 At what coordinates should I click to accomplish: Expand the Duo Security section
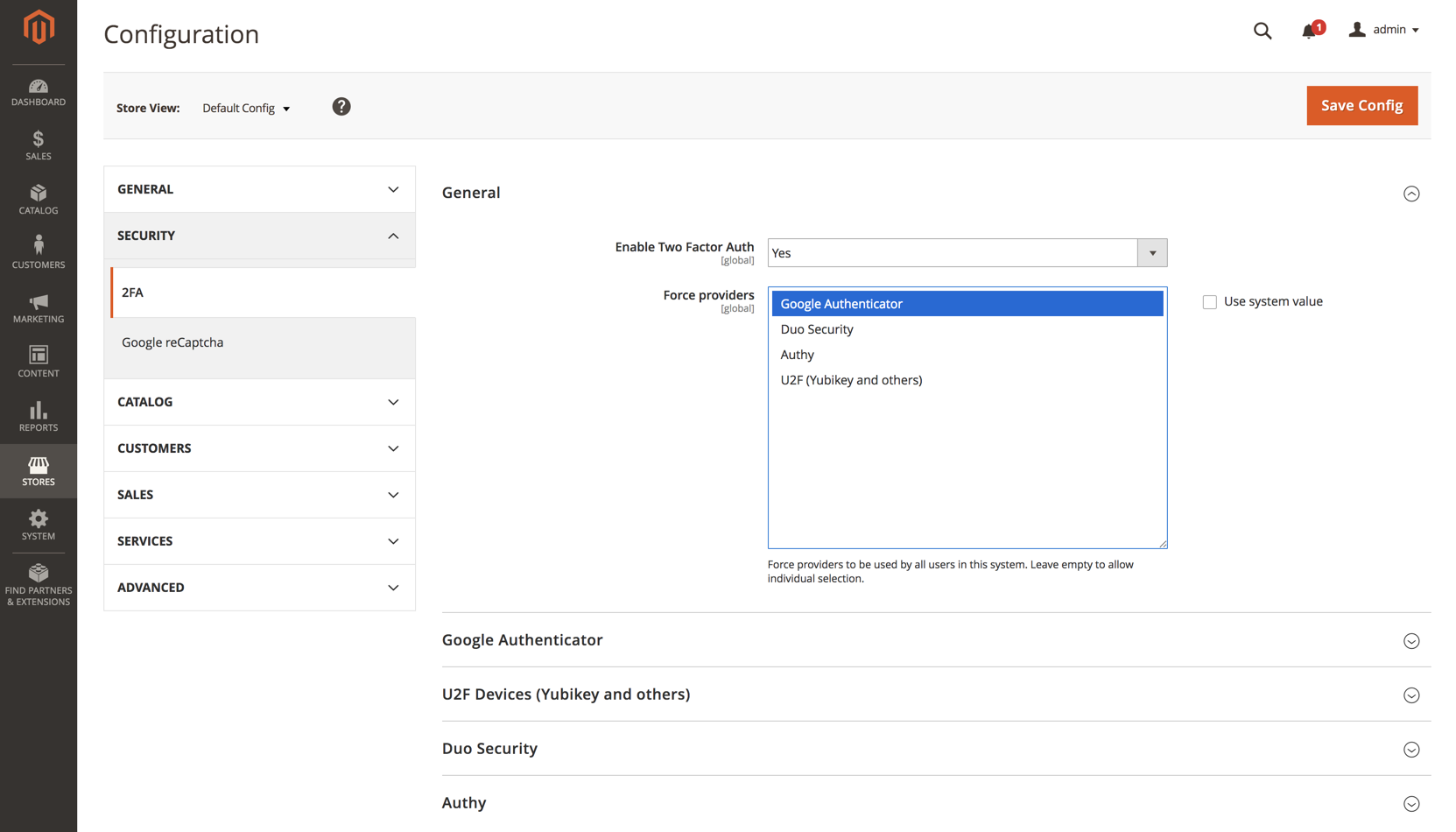click(x=936, y=749)
